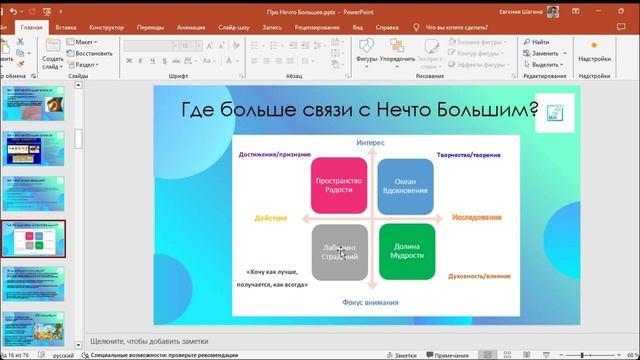Open the Вставка ribbon tab
This screenshot has height=360, width=640.
[66, 27]
